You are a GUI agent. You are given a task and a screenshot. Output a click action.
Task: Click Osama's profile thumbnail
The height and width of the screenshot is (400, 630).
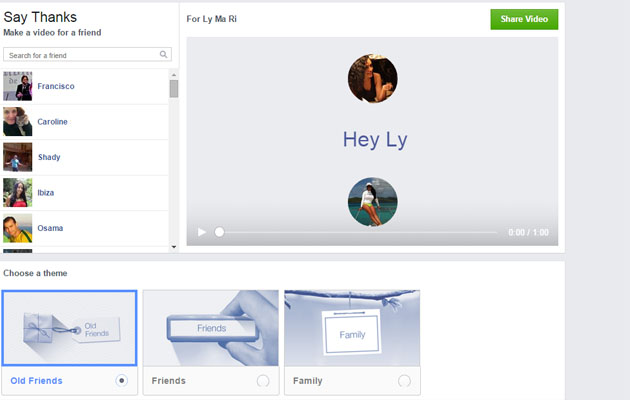pyautogui.click(x=18, y=228)
